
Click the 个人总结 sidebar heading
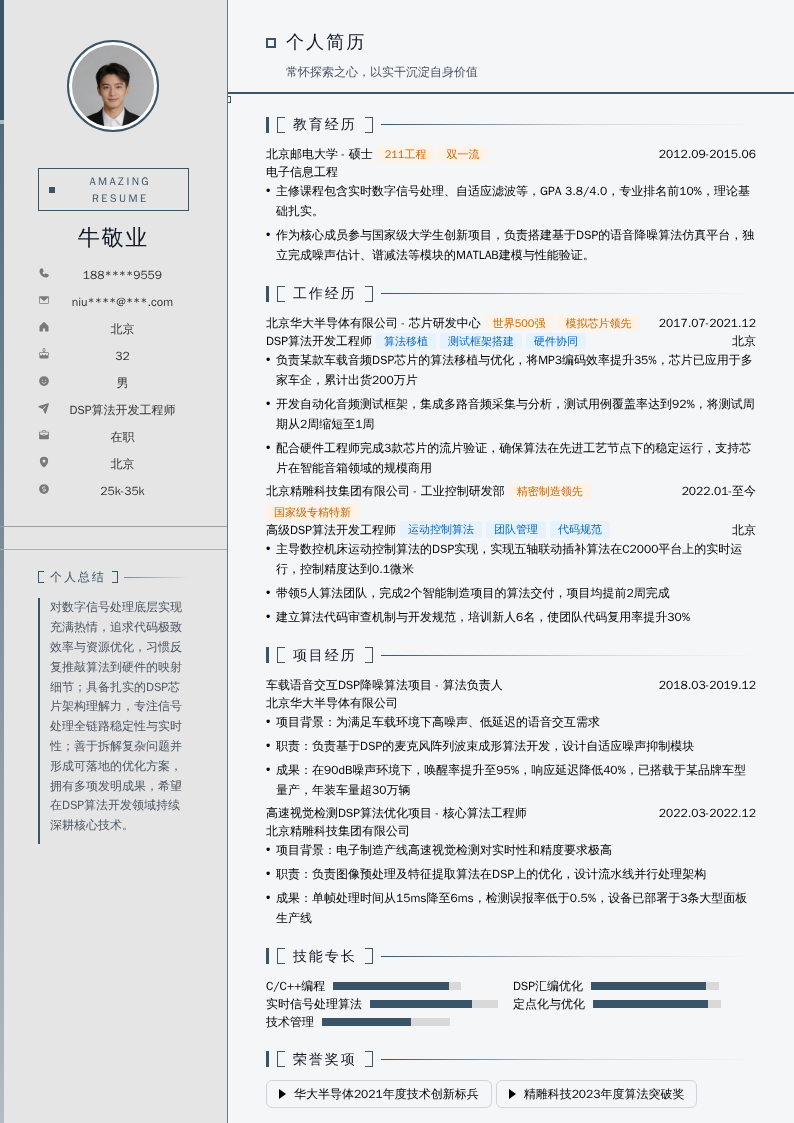pyautogui.click(x=78, y=577)
